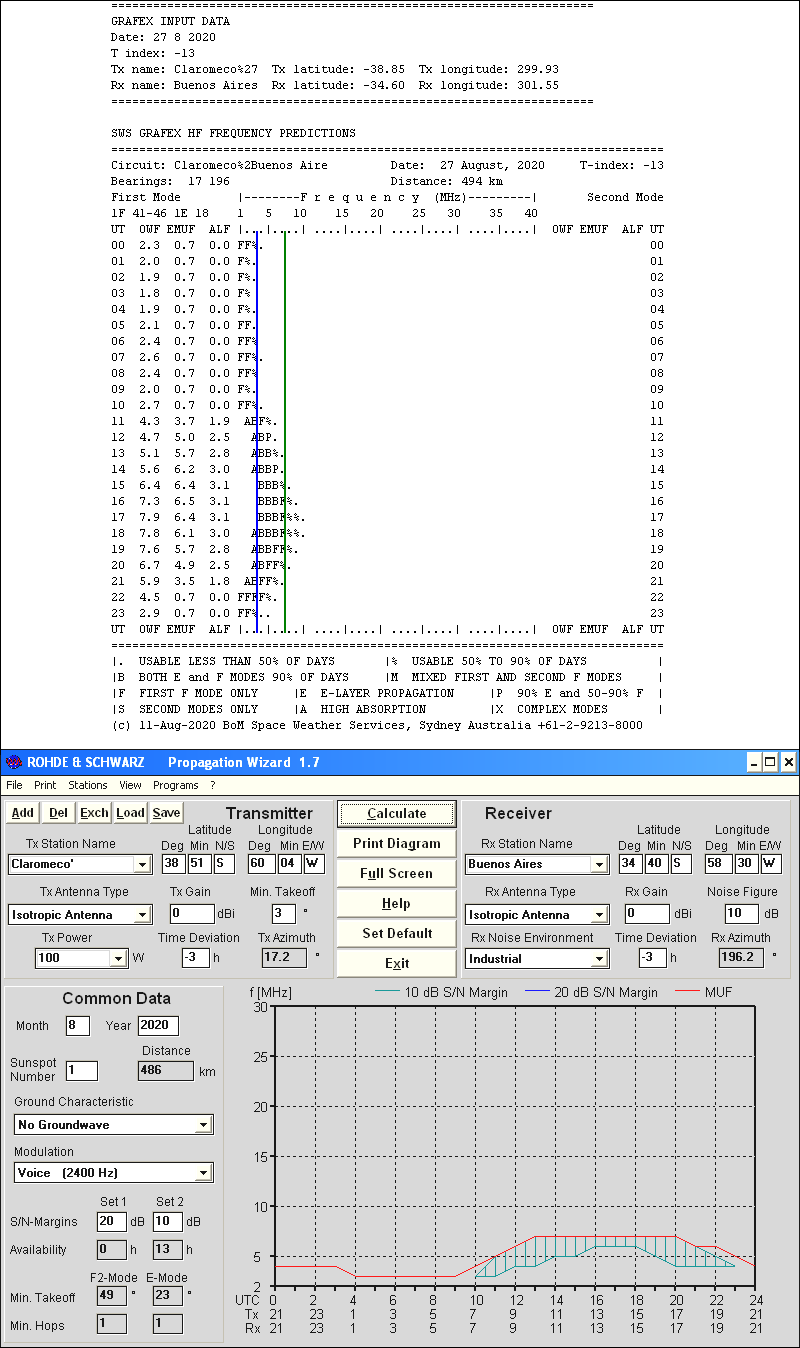800x1348 pixels.
Task: Select the Transmitter latitude minutes field
Action: point(199,863)
